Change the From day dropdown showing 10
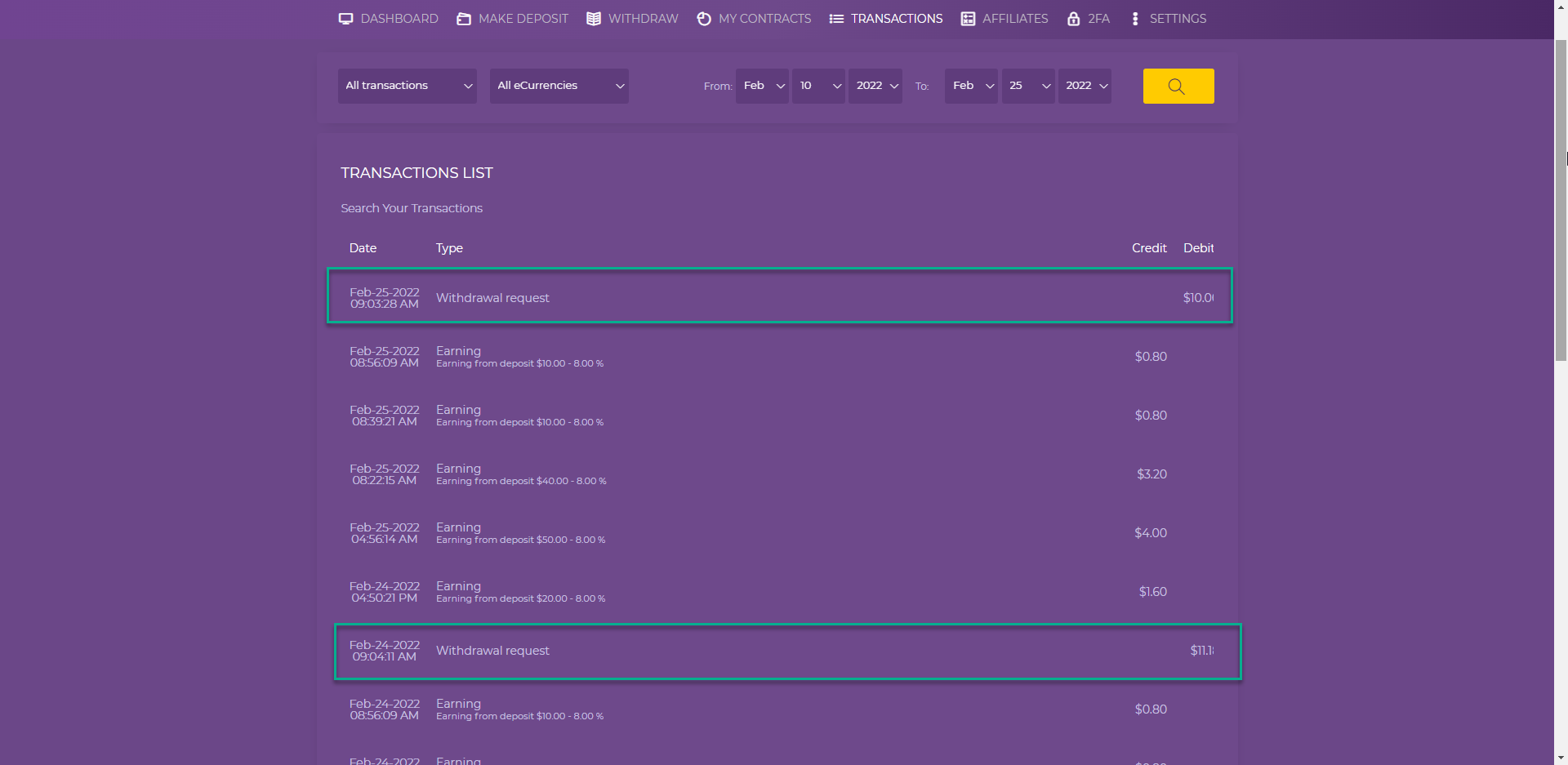 click(818, 86)
